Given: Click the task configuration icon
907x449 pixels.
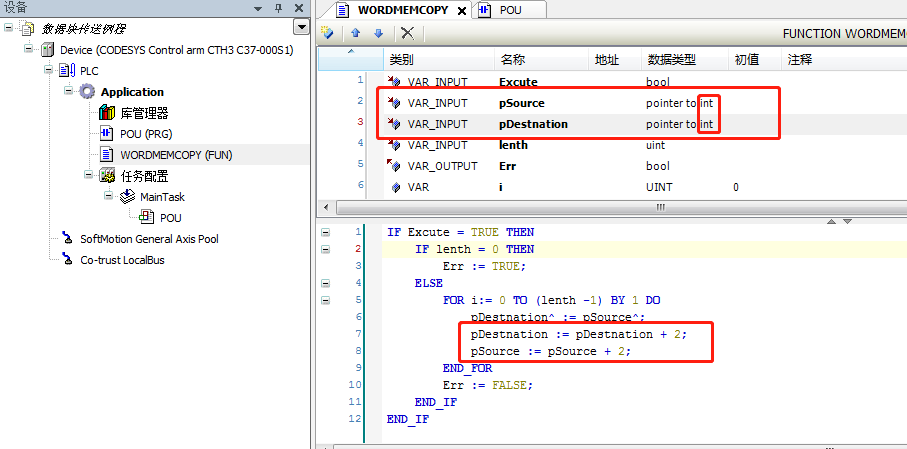Looking at the screenshot, I should click(107, 176).
